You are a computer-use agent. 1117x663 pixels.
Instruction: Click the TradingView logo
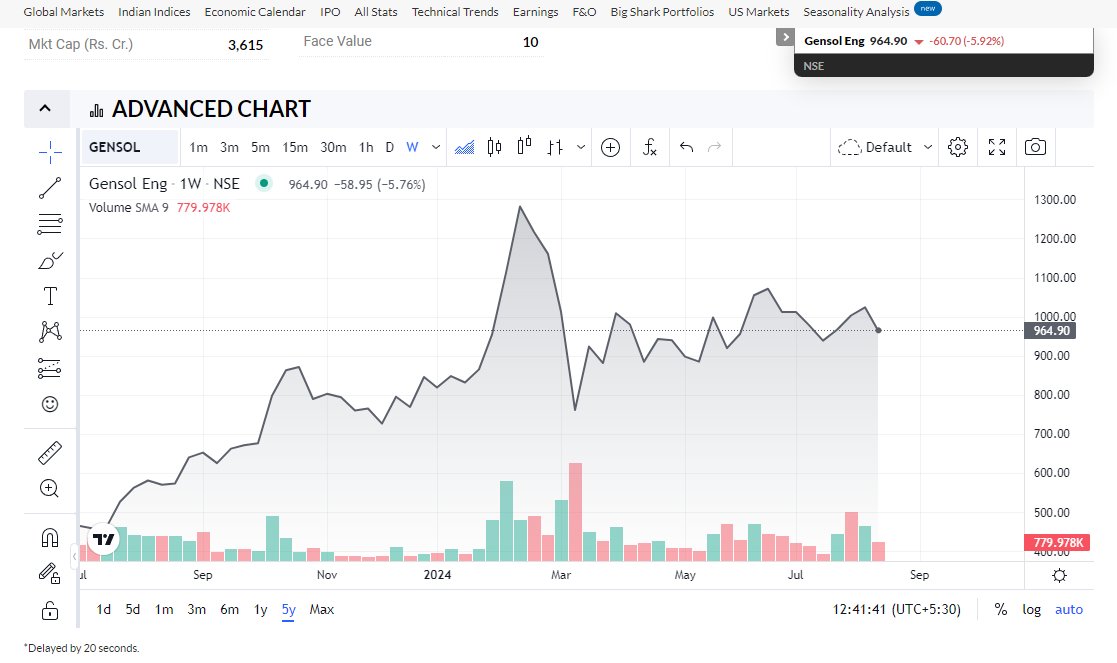tap(104, 539)
